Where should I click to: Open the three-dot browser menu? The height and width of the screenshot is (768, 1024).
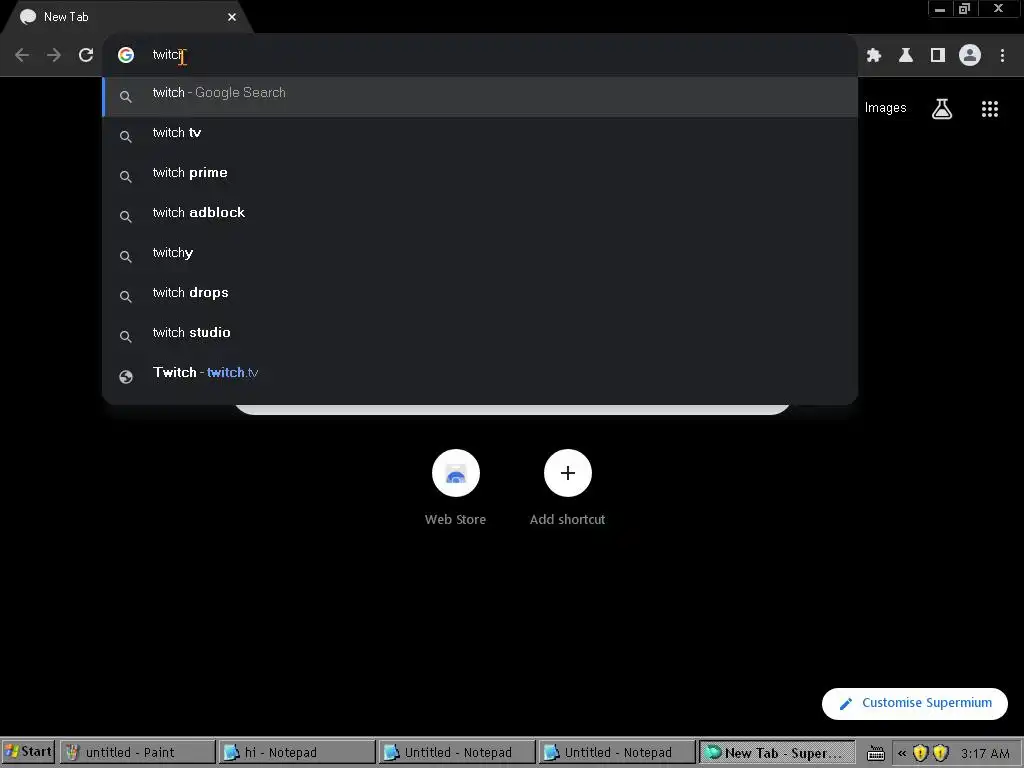click(1002, 55)
